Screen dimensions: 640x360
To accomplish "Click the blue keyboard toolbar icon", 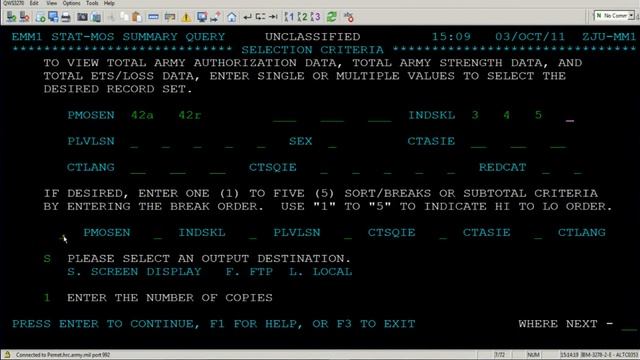I will point(153,17).
